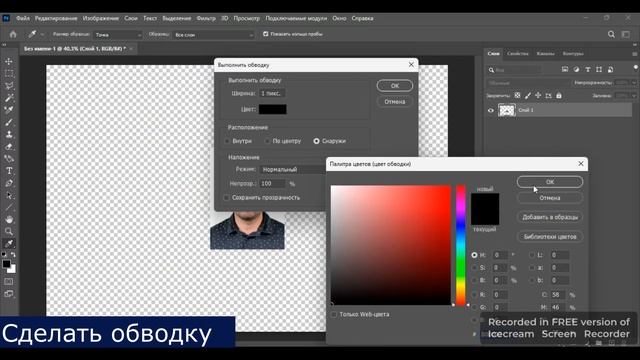Viewport: 640px width, 360px height.
Task: Switch to the Каналы panel tab
Action: click(x=545, y=53)
